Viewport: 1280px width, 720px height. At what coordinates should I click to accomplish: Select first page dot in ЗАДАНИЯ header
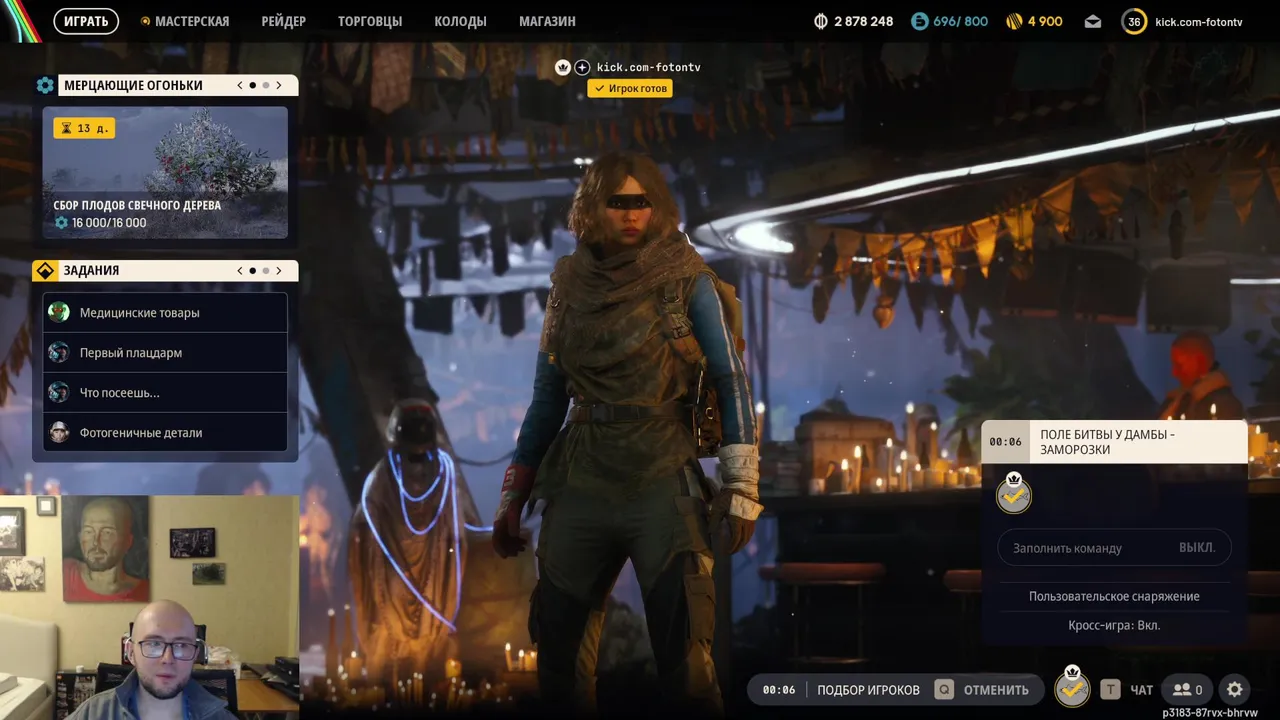[253, 270]
